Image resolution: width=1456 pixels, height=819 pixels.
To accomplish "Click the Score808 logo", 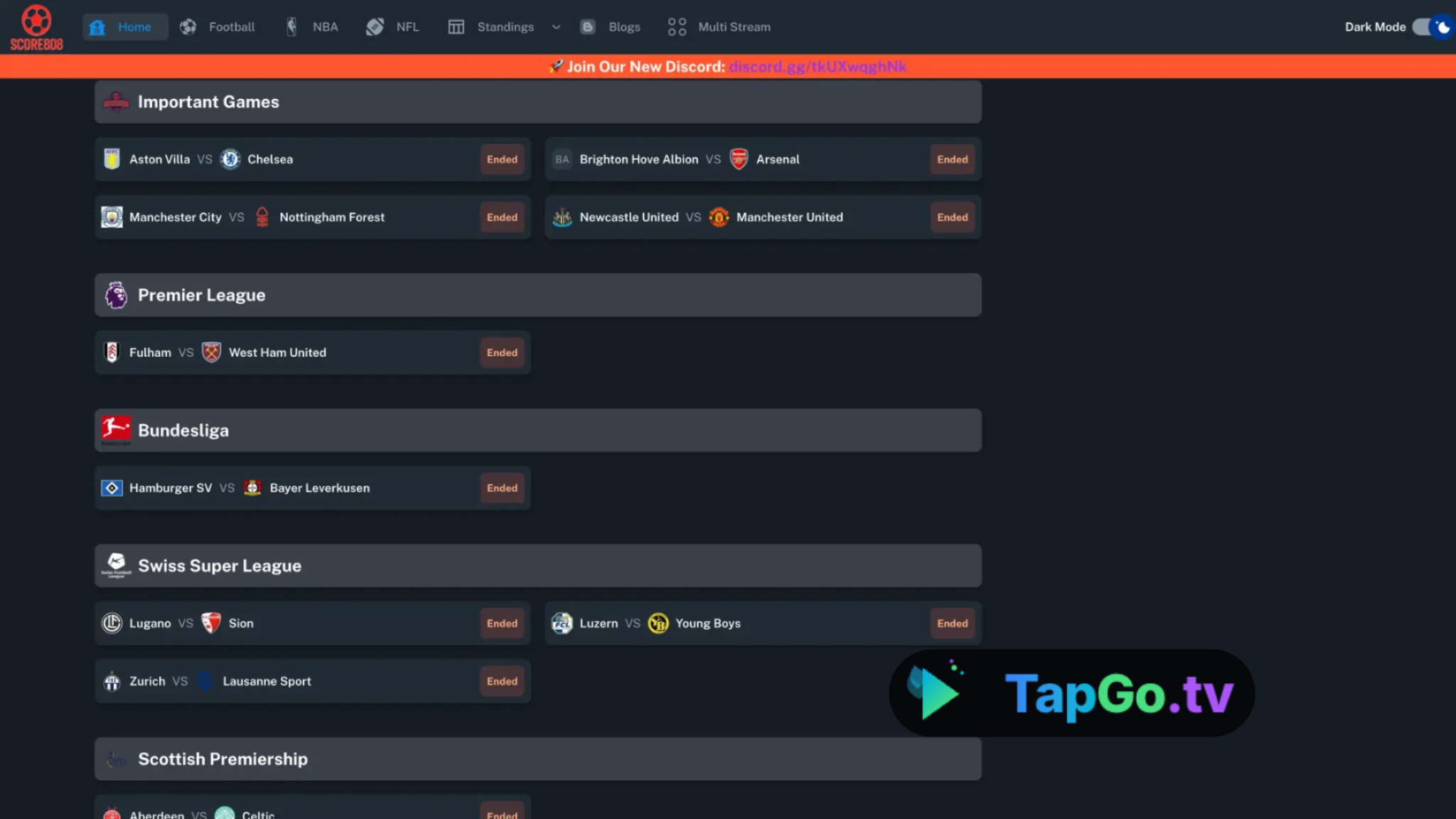I will (x=36, y=28).
